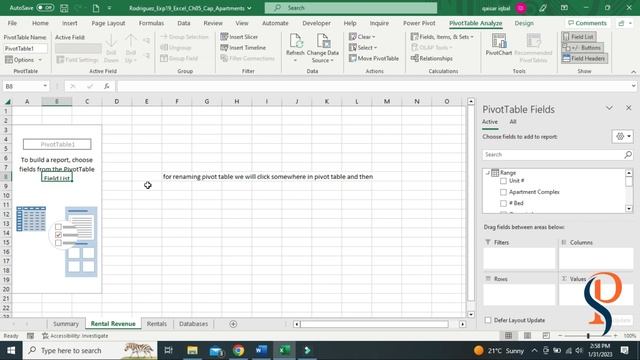Adjust the zoom slider handle
The height and width of the screenshot is (360, 640).
click(588, 336)
